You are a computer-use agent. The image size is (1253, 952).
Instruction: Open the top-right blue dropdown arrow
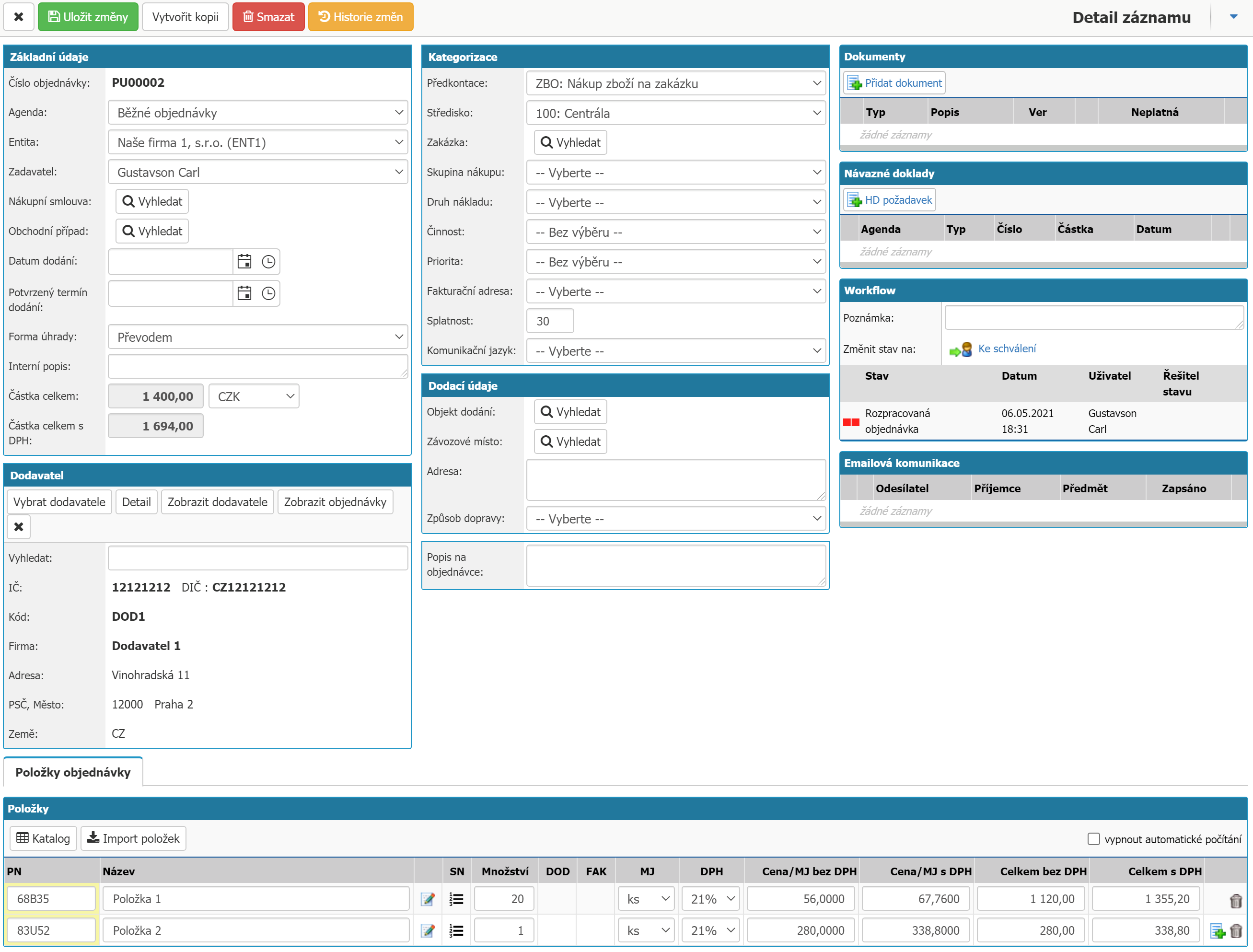pyautogui.click(x=1234, y=16)
